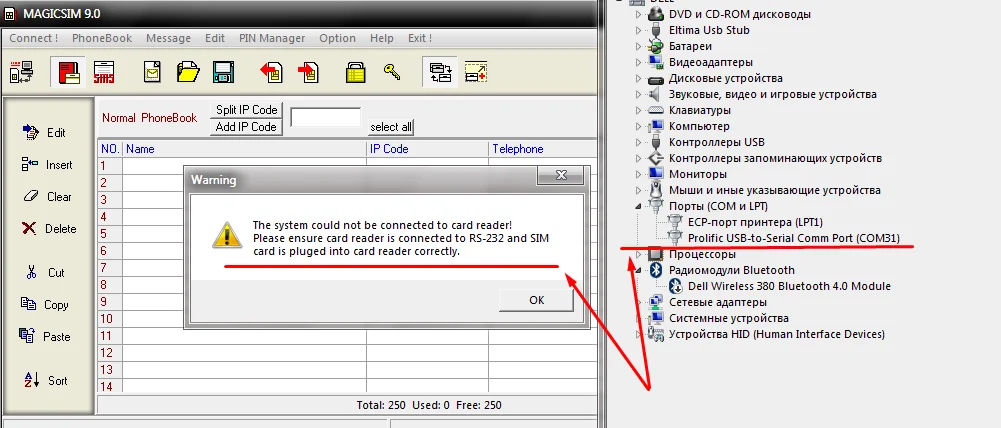Click the IP code text input field
Image resolution: width=1001 pixels, height=428 pixels.
pyautogui.click(x=326, y=118)
